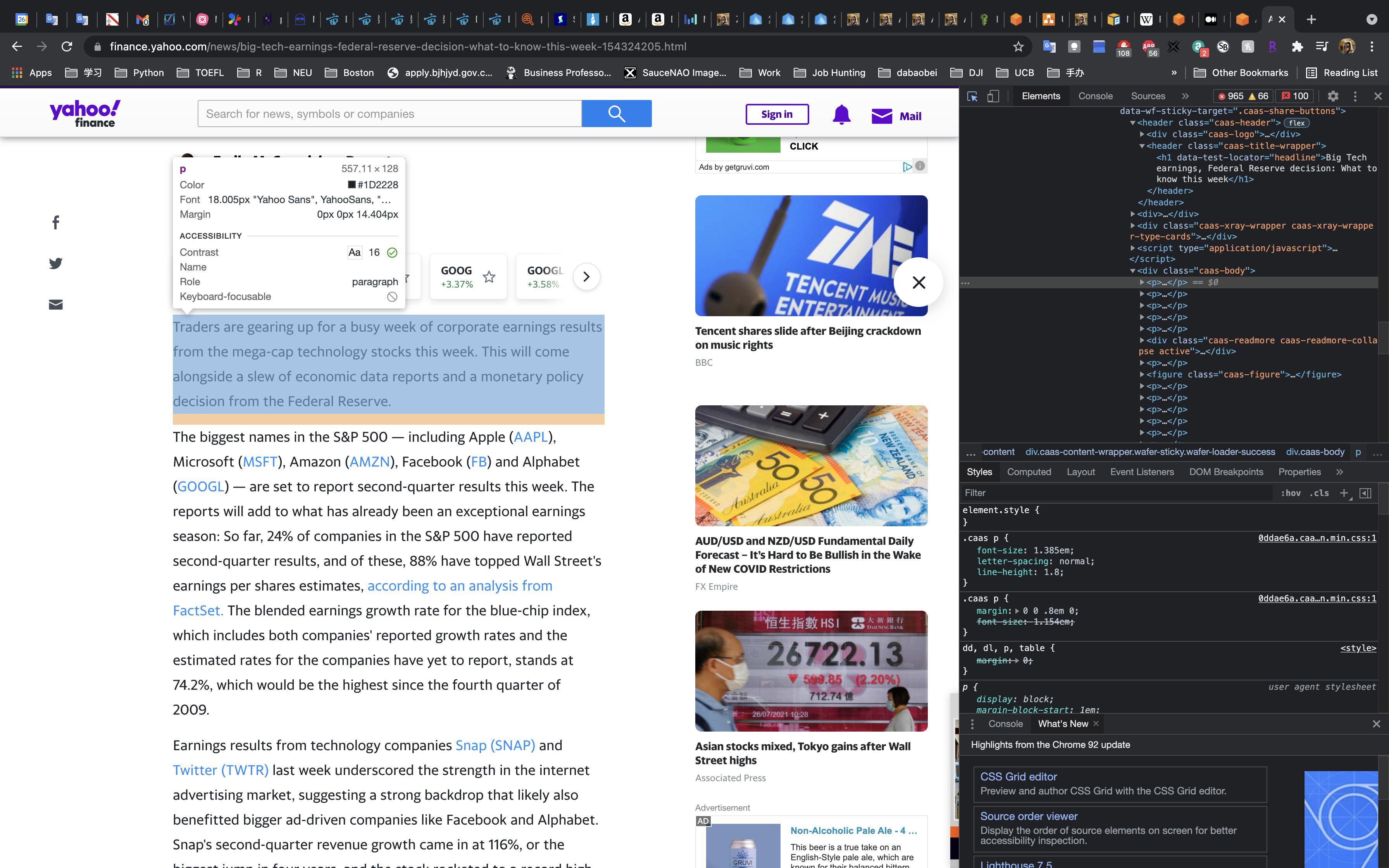Expand the caas-body div node
The width and height of the screenshot is (1389, 868).
click(1132, 271)
